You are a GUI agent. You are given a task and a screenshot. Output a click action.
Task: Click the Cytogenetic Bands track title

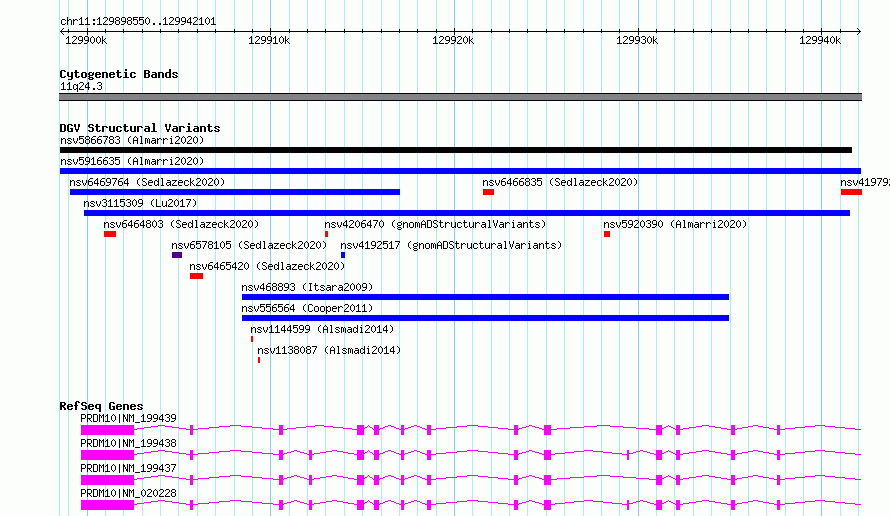click(119, 74)
